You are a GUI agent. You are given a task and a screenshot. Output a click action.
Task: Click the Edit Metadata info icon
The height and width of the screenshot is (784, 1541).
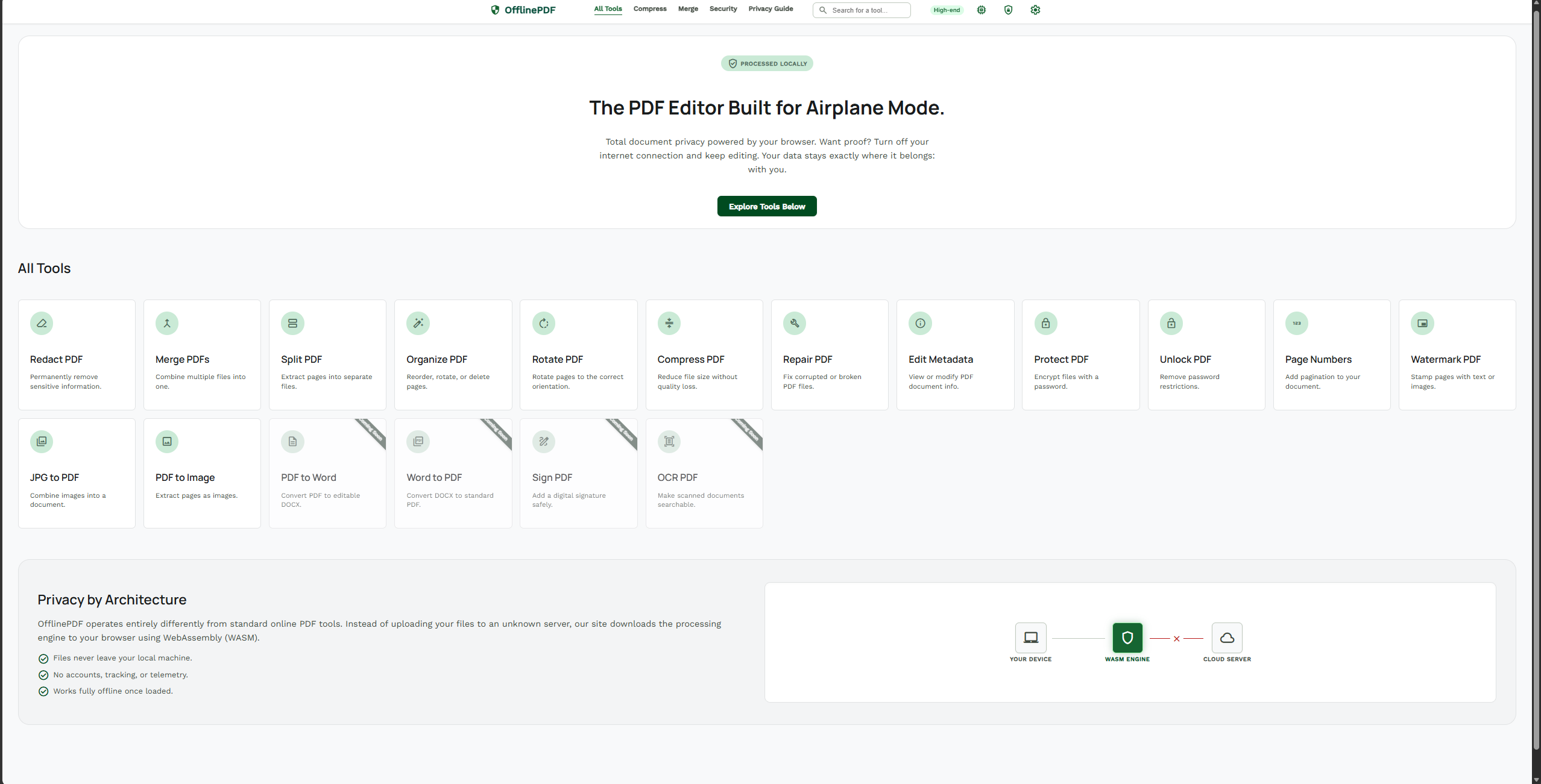[x=920, y=324]
